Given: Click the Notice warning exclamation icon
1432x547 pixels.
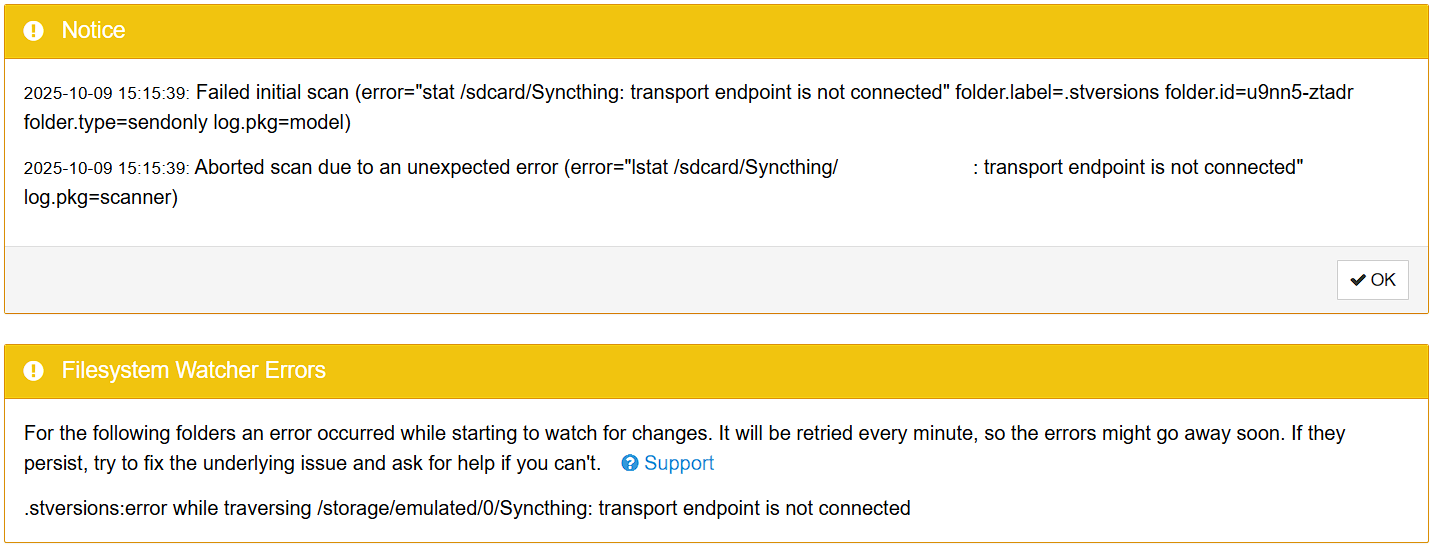Looking at the screenshot, I should pos(34,31).
